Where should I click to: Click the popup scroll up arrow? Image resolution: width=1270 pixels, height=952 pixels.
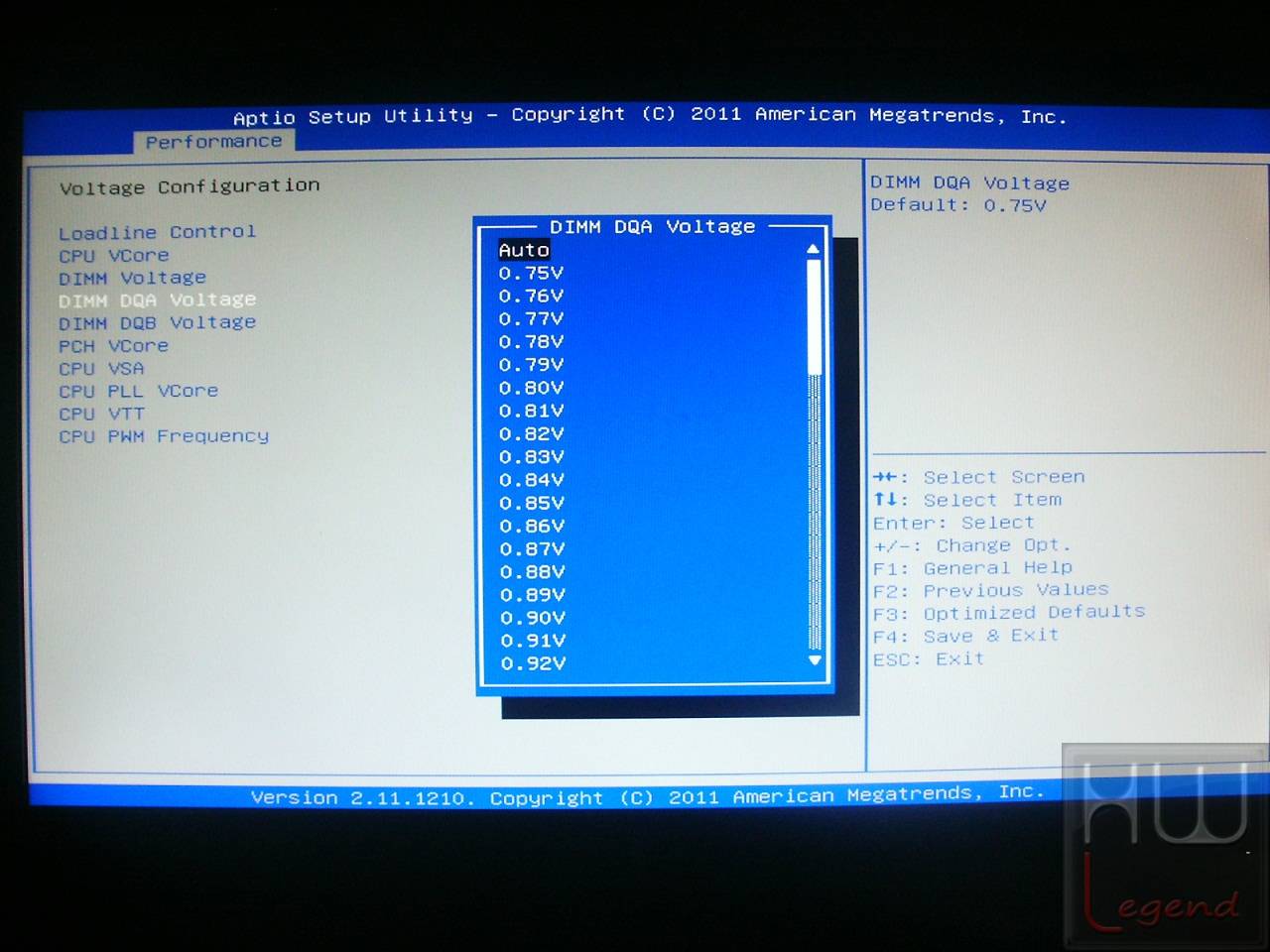(x=814, y=249)
